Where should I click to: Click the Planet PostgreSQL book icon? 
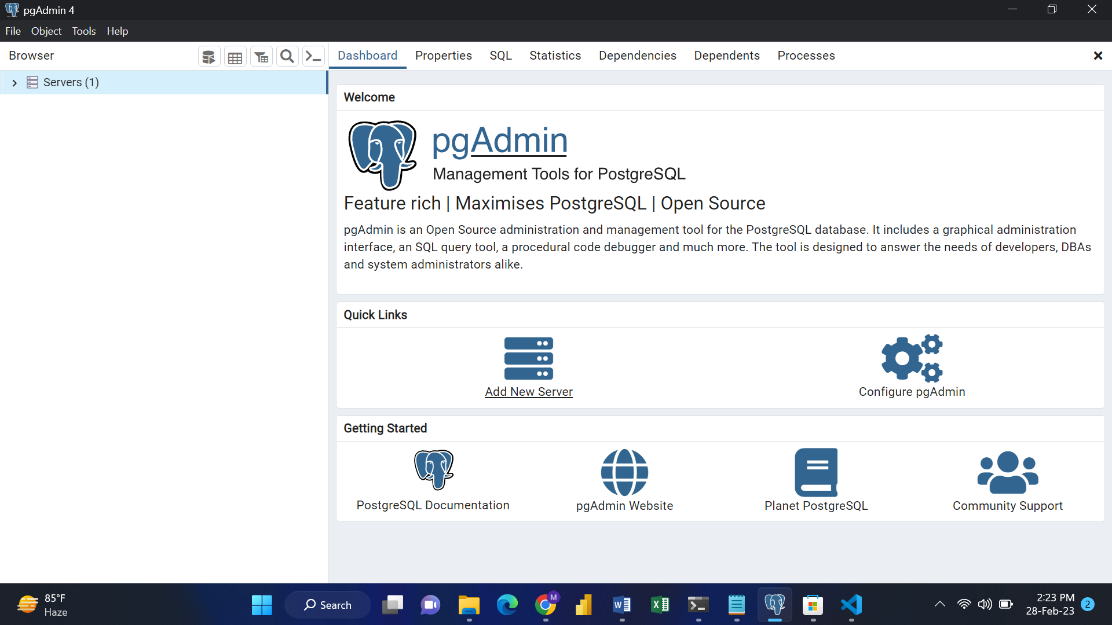(x=816, y=472)
